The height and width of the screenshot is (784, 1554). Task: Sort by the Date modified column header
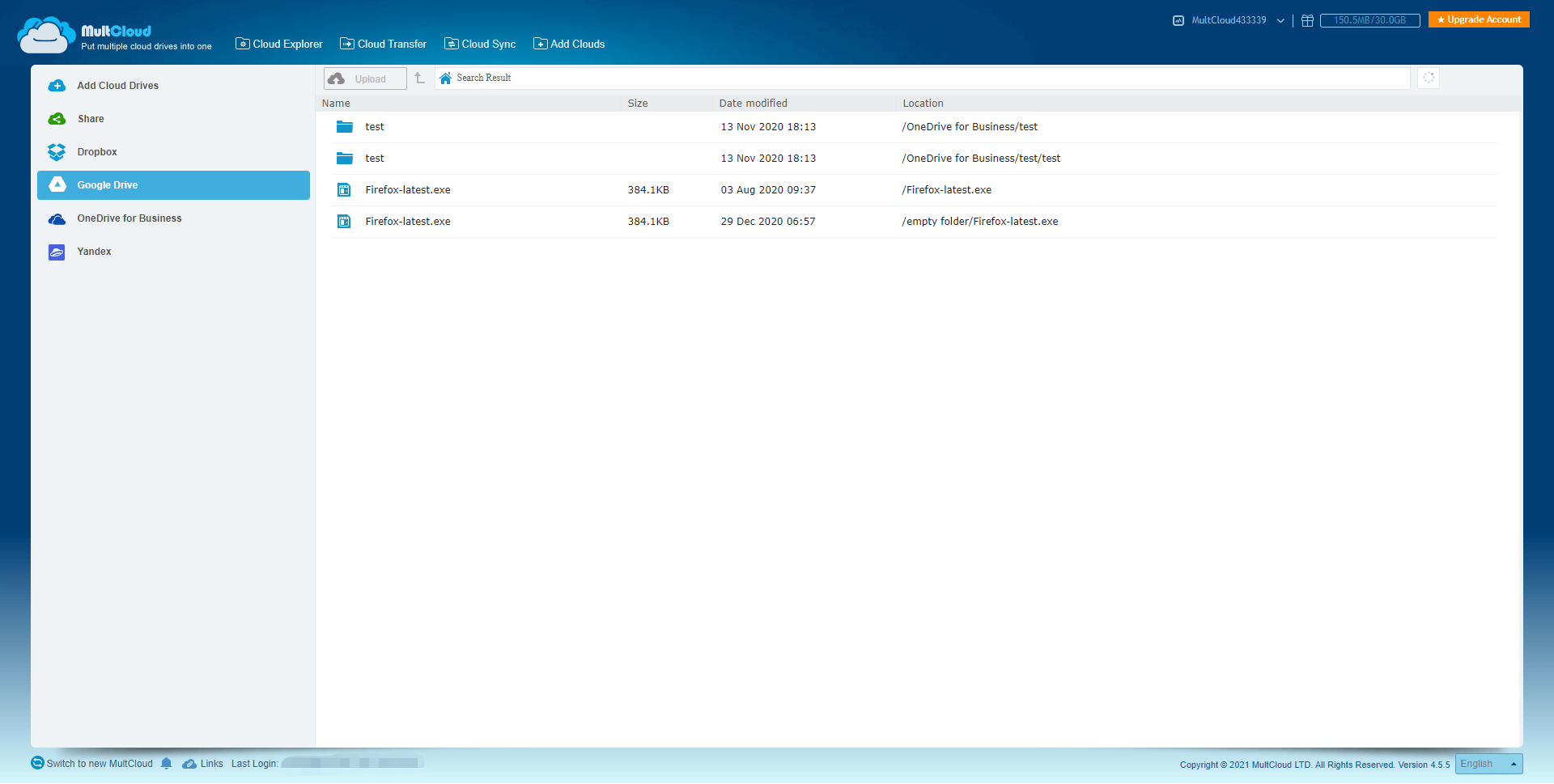point(753,104)
